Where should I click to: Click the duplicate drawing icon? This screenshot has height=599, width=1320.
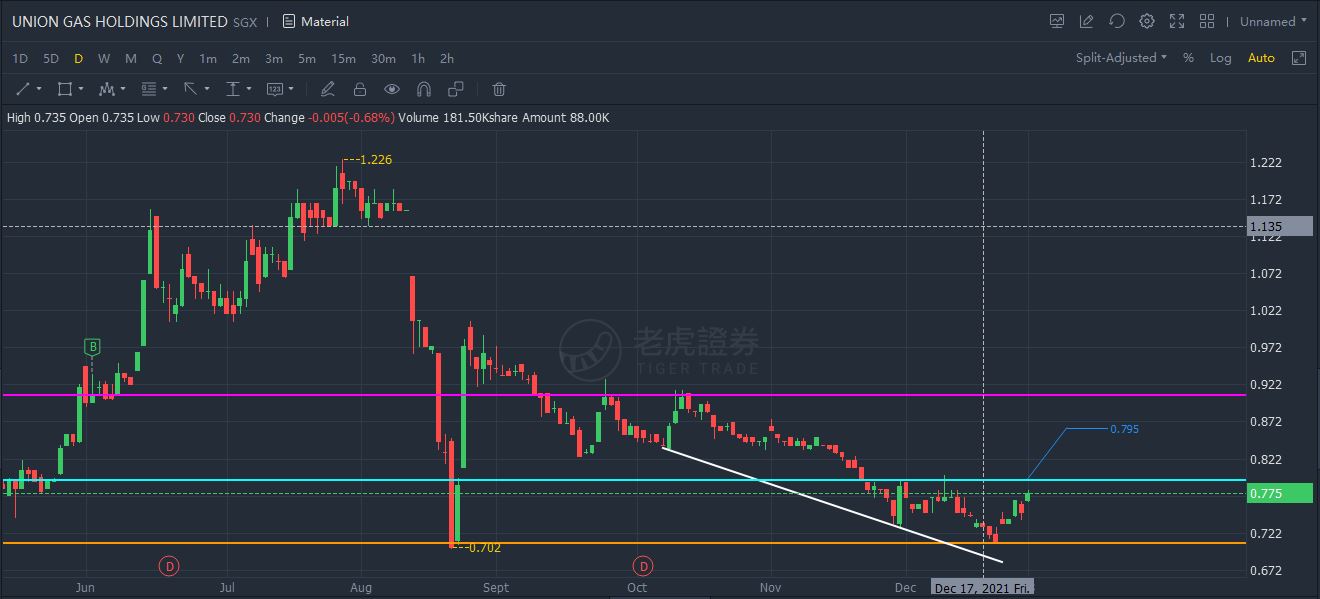tap(456, 89)
